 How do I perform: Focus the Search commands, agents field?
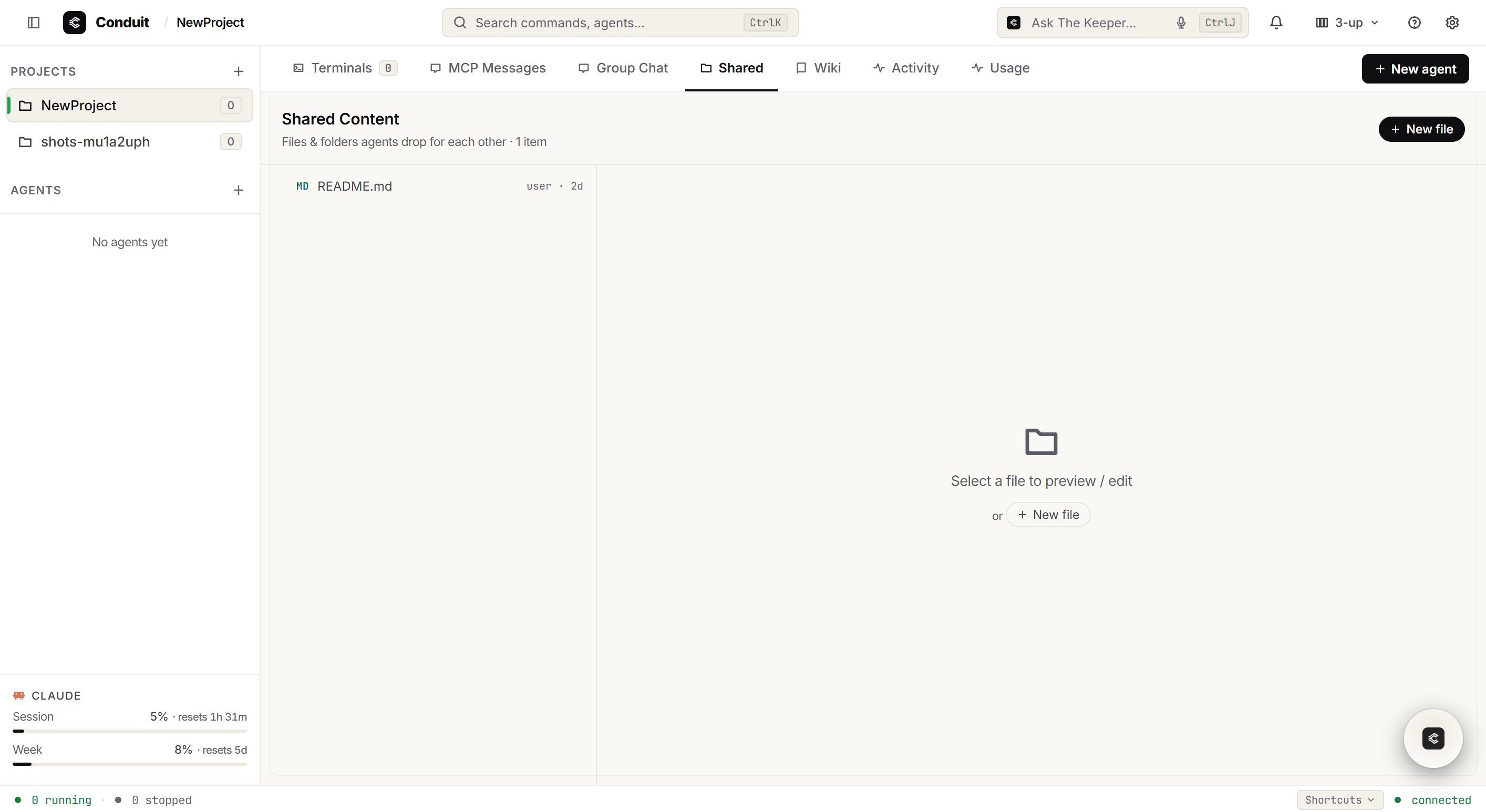tap(620, 23)
